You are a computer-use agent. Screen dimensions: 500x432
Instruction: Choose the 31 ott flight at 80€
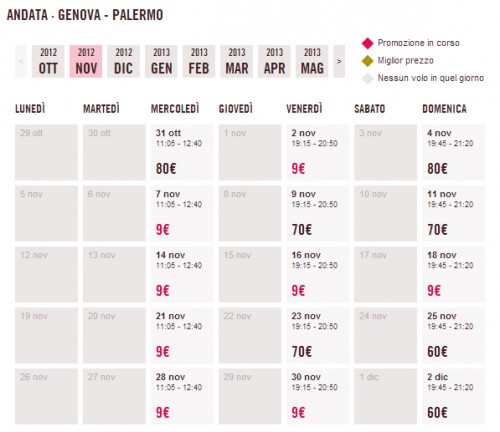pyautogui.click(x=182, y=152)
